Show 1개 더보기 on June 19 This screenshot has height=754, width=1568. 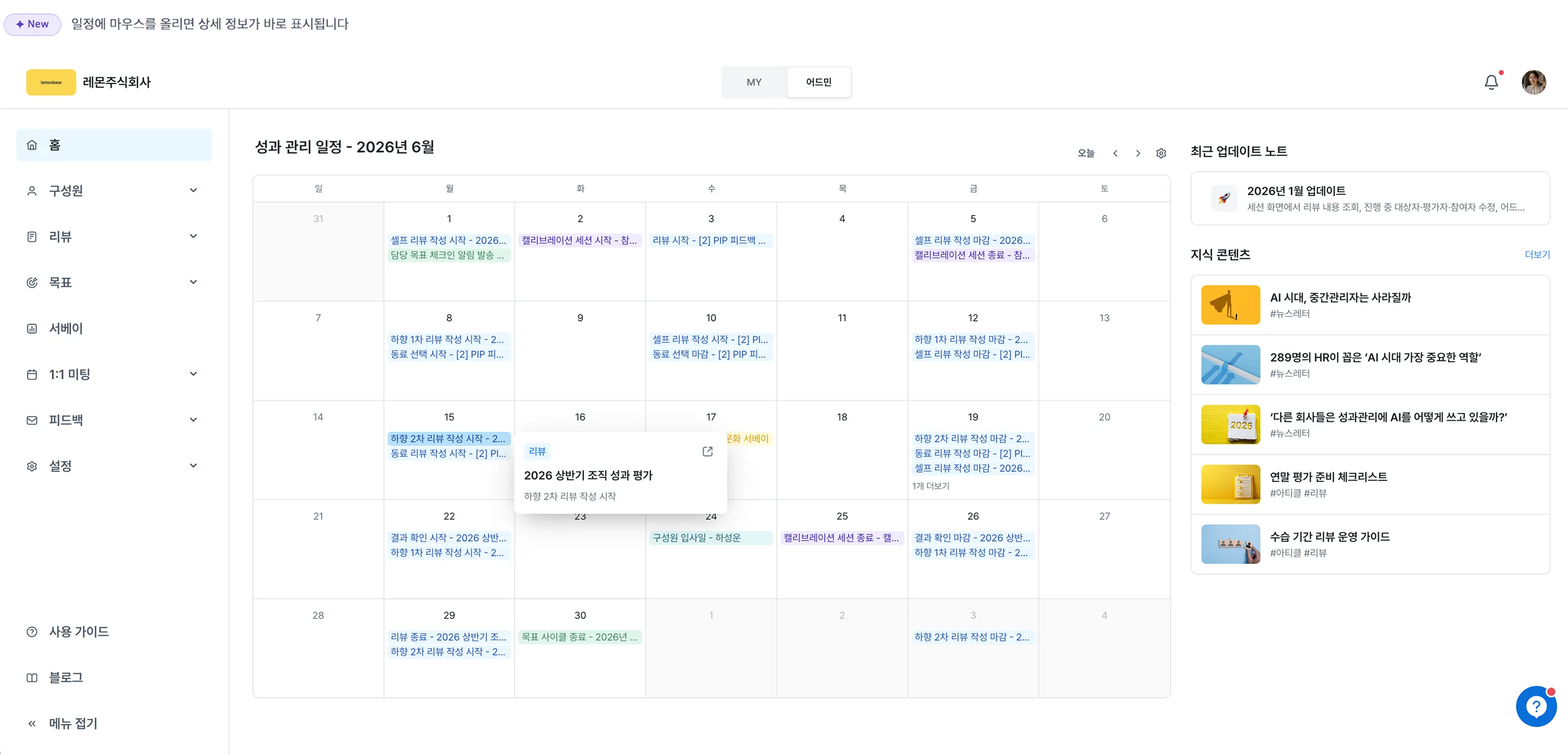click(x=931, y=486)
